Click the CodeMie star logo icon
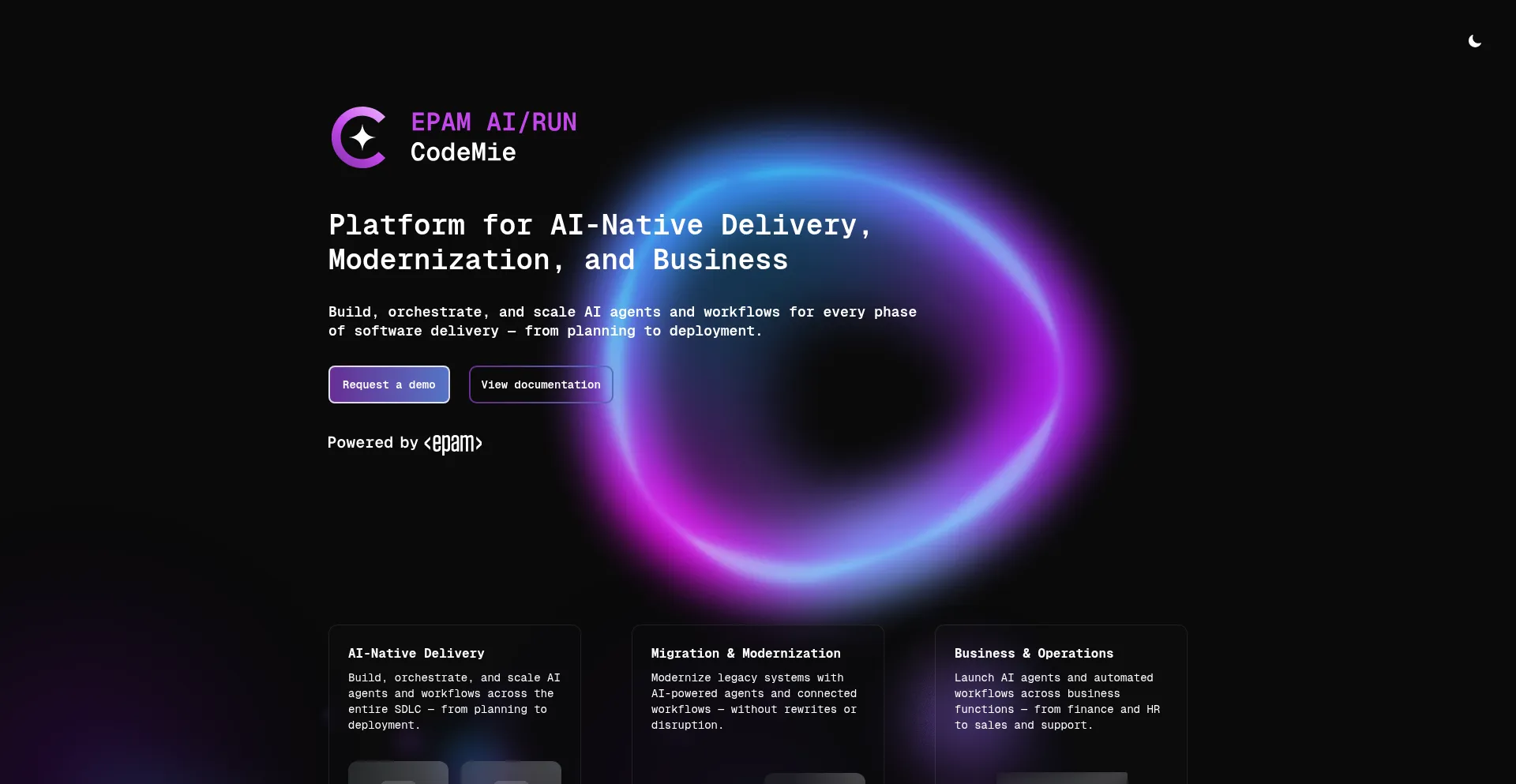This screenshot has width=1516, height=784. tap(359, 137)
